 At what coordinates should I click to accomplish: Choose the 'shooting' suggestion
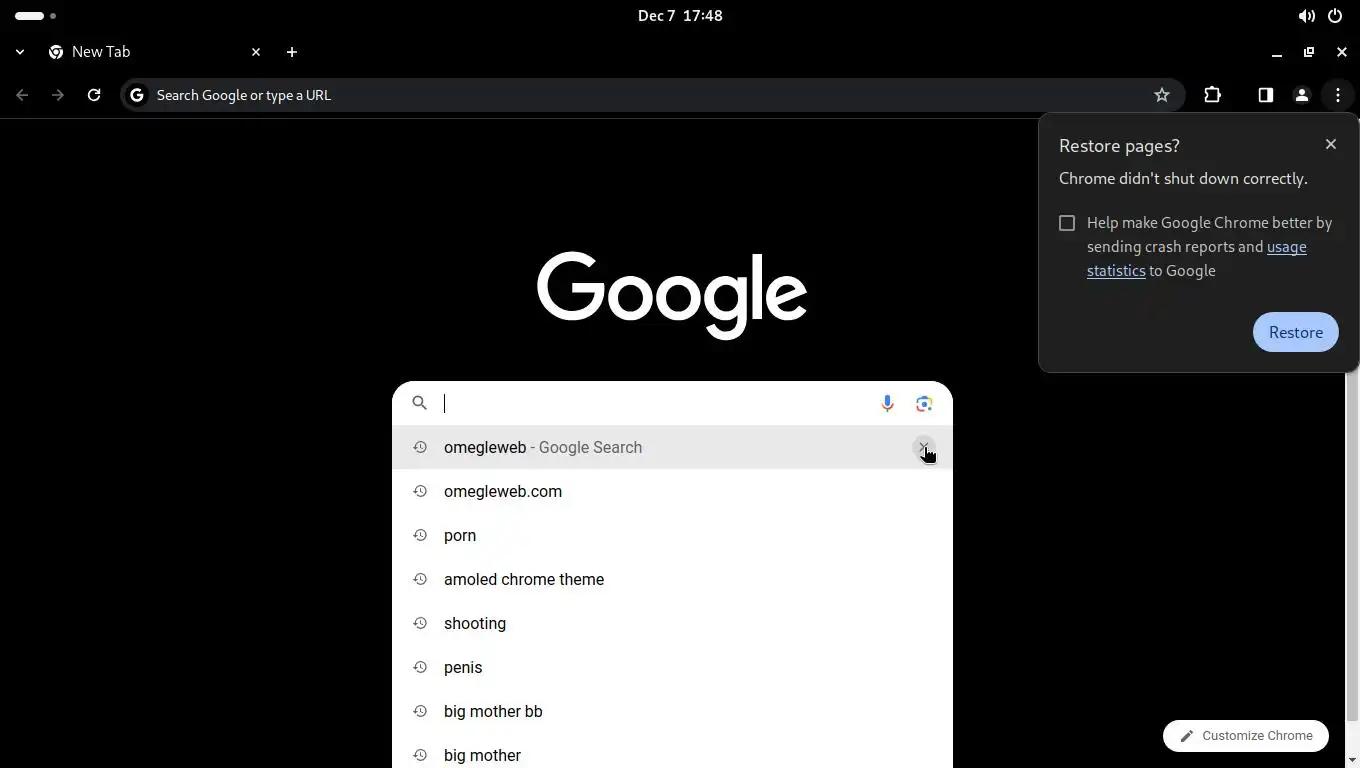[x=672, y=623]
